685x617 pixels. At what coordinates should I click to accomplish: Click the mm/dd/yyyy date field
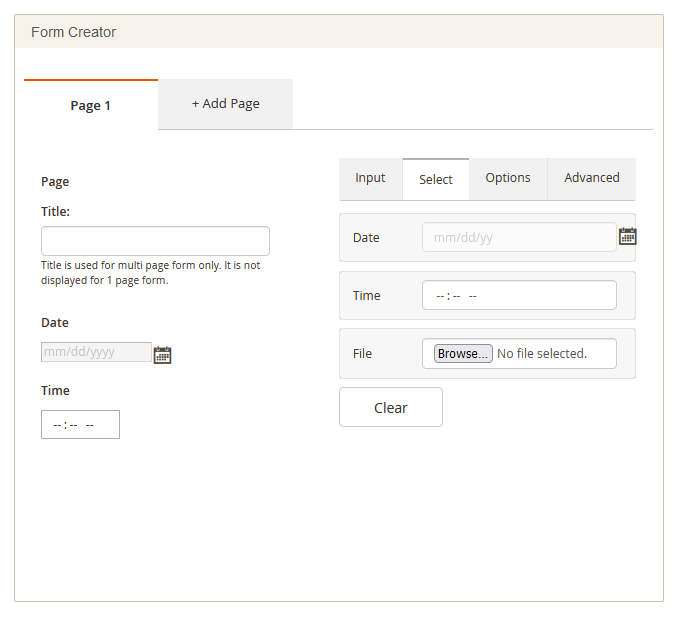pyautogui.click(x=96, y=352)
